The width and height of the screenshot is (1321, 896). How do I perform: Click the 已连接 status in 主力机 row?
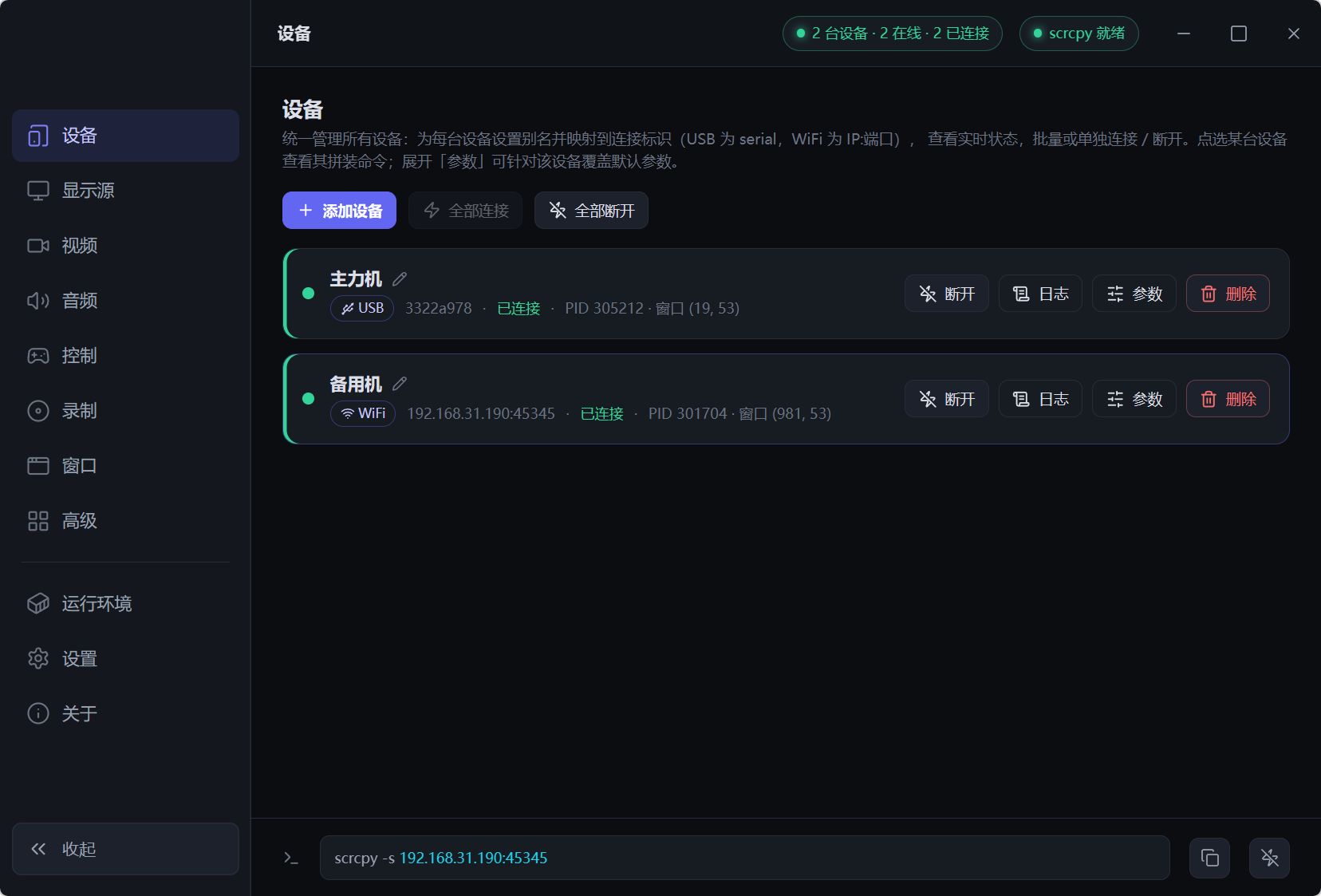(x=519, y=308)
